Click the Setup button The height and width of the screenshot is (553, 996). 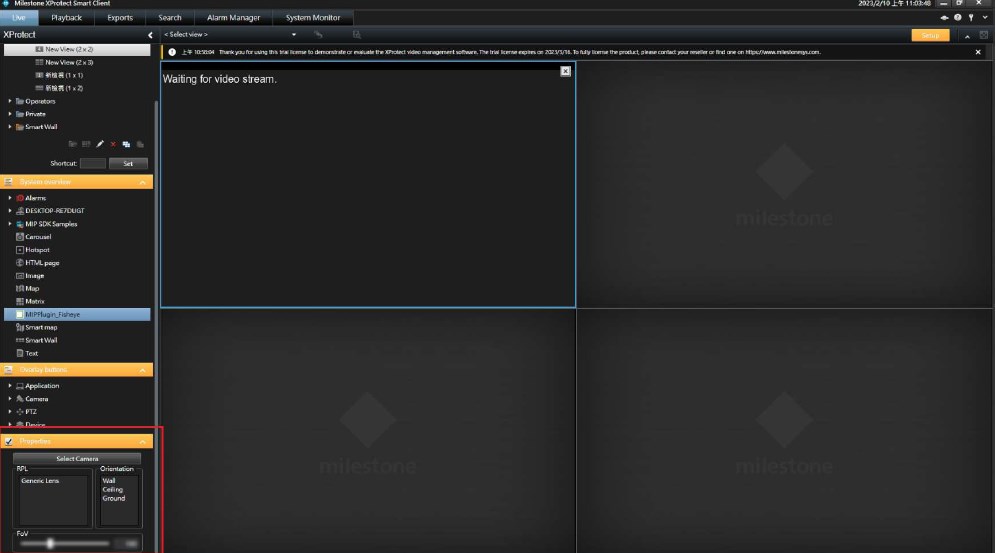(x=930, y=36)
